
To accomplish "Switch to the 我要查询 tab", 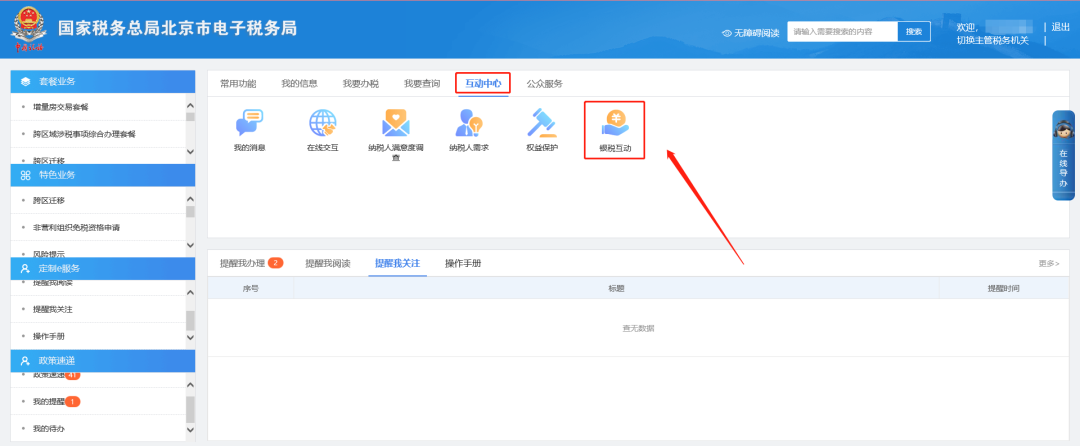I will point(422,83).
